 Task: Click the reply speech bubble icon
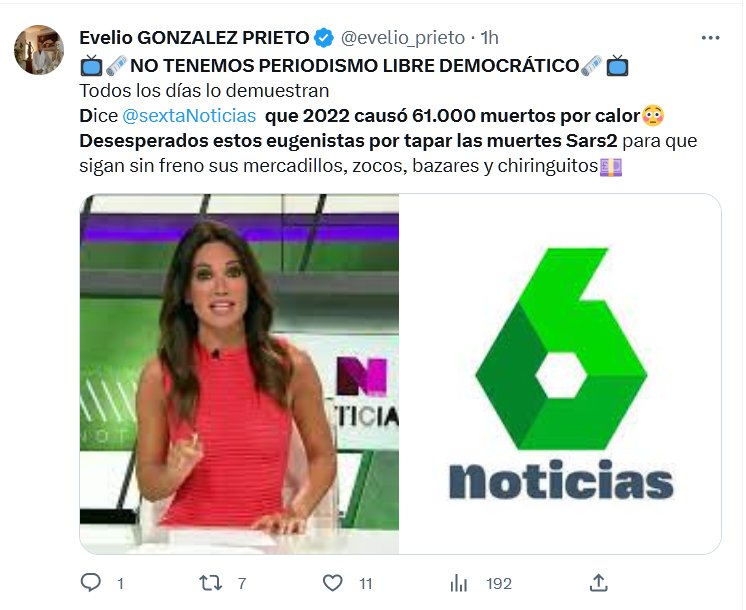coord(90,582)
